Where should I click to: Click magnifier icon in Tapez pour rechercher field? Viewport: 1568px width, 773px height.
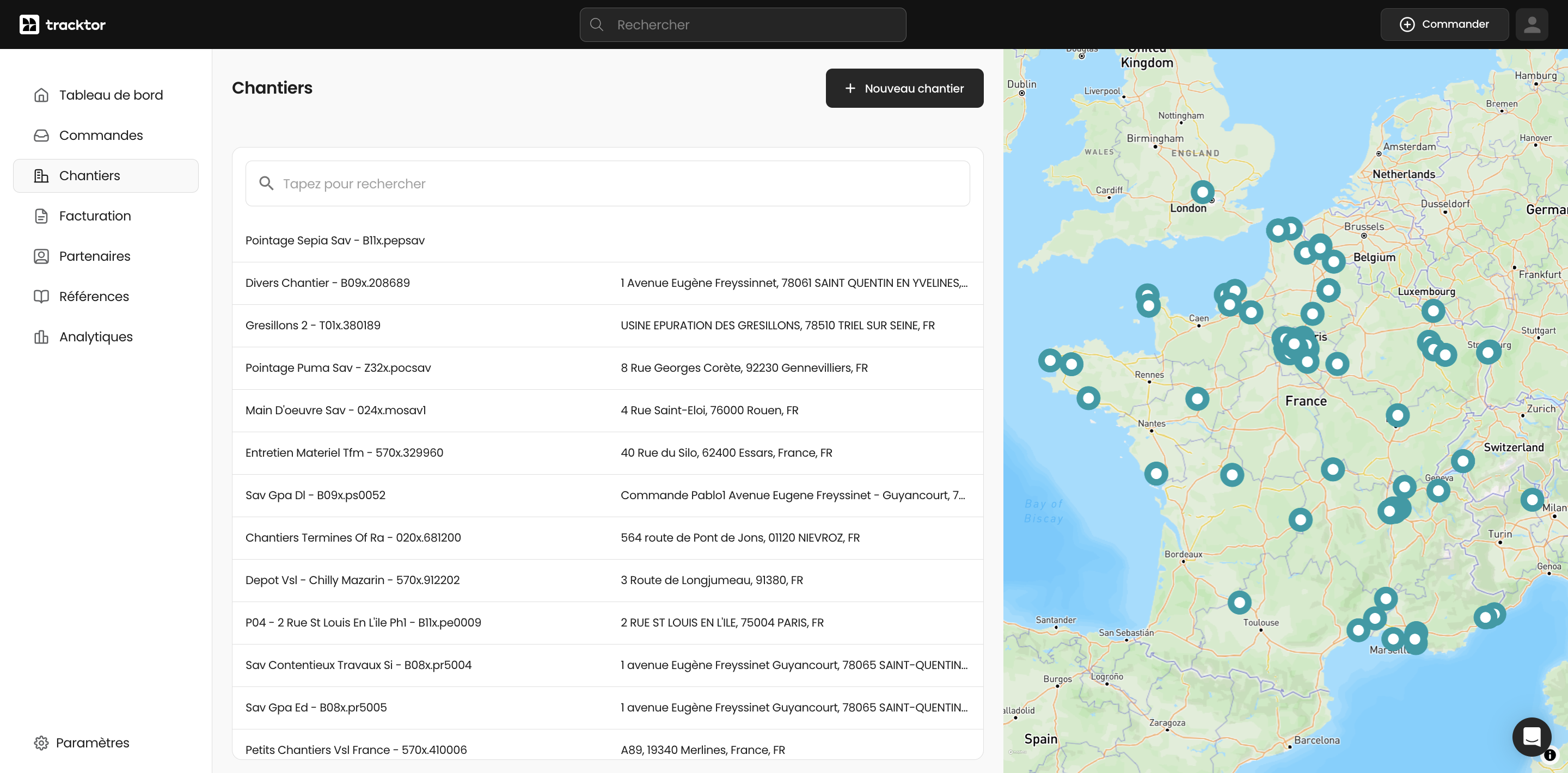pos(266,183)
